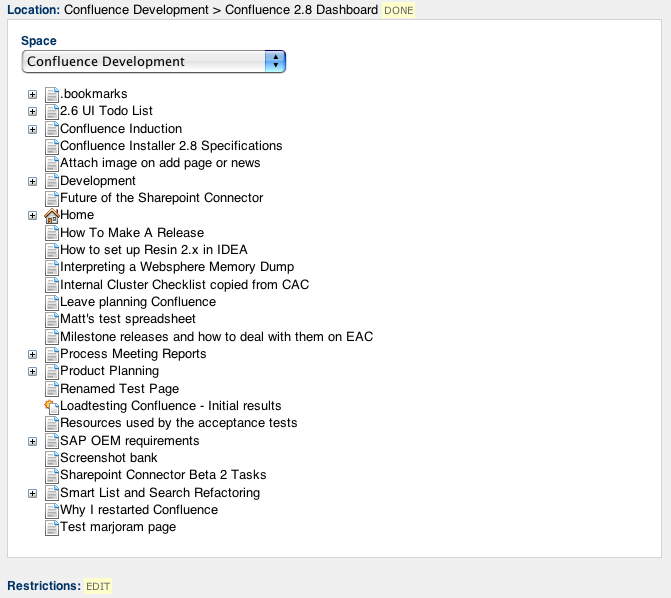Select Resources used by the acceptance tests
The height and width of the screenshot is (598, 671).
178,423
